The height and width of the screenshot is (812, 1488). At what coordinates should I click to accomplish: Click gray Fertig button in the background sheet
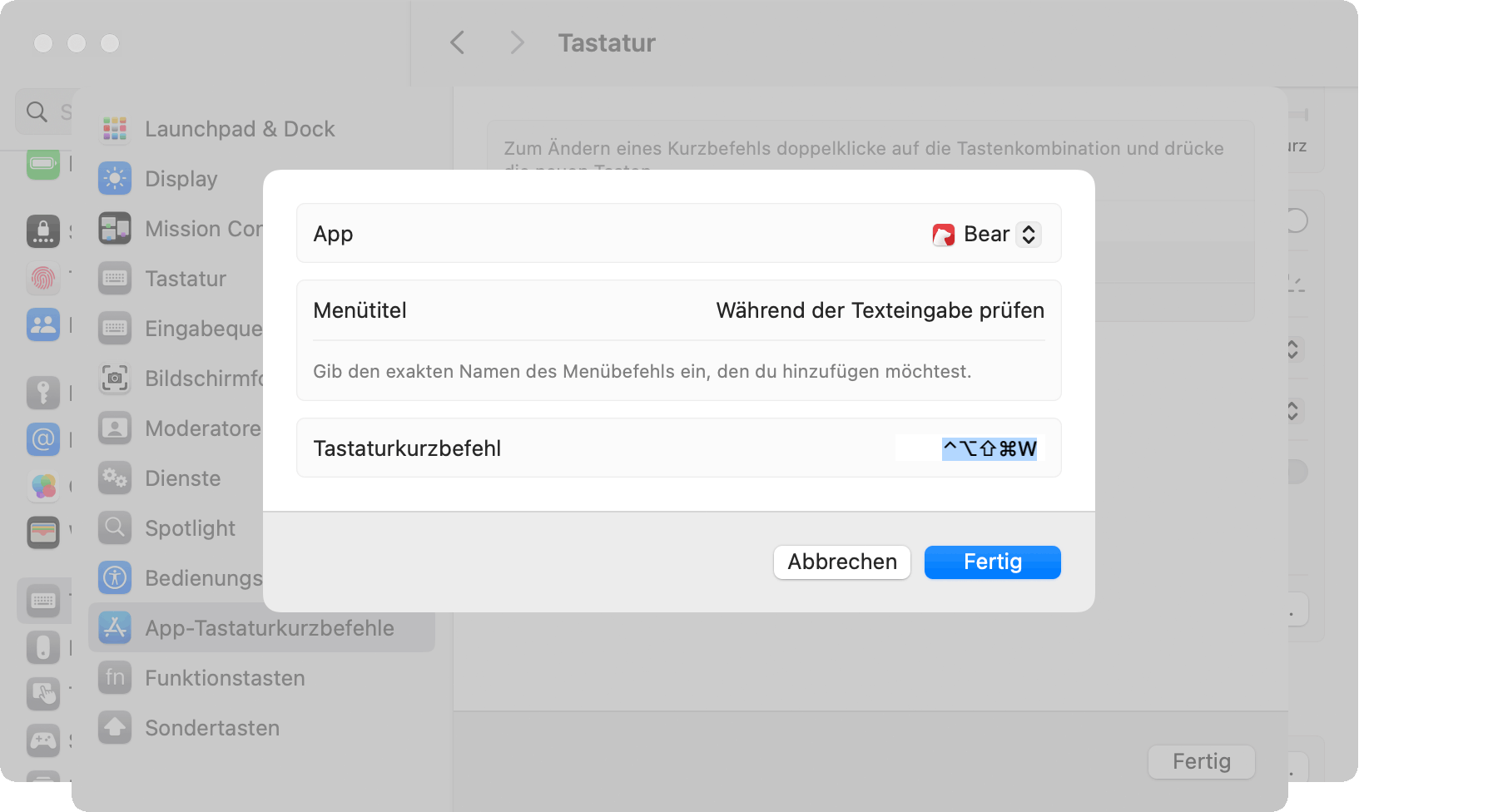(x=1202, y=761)
